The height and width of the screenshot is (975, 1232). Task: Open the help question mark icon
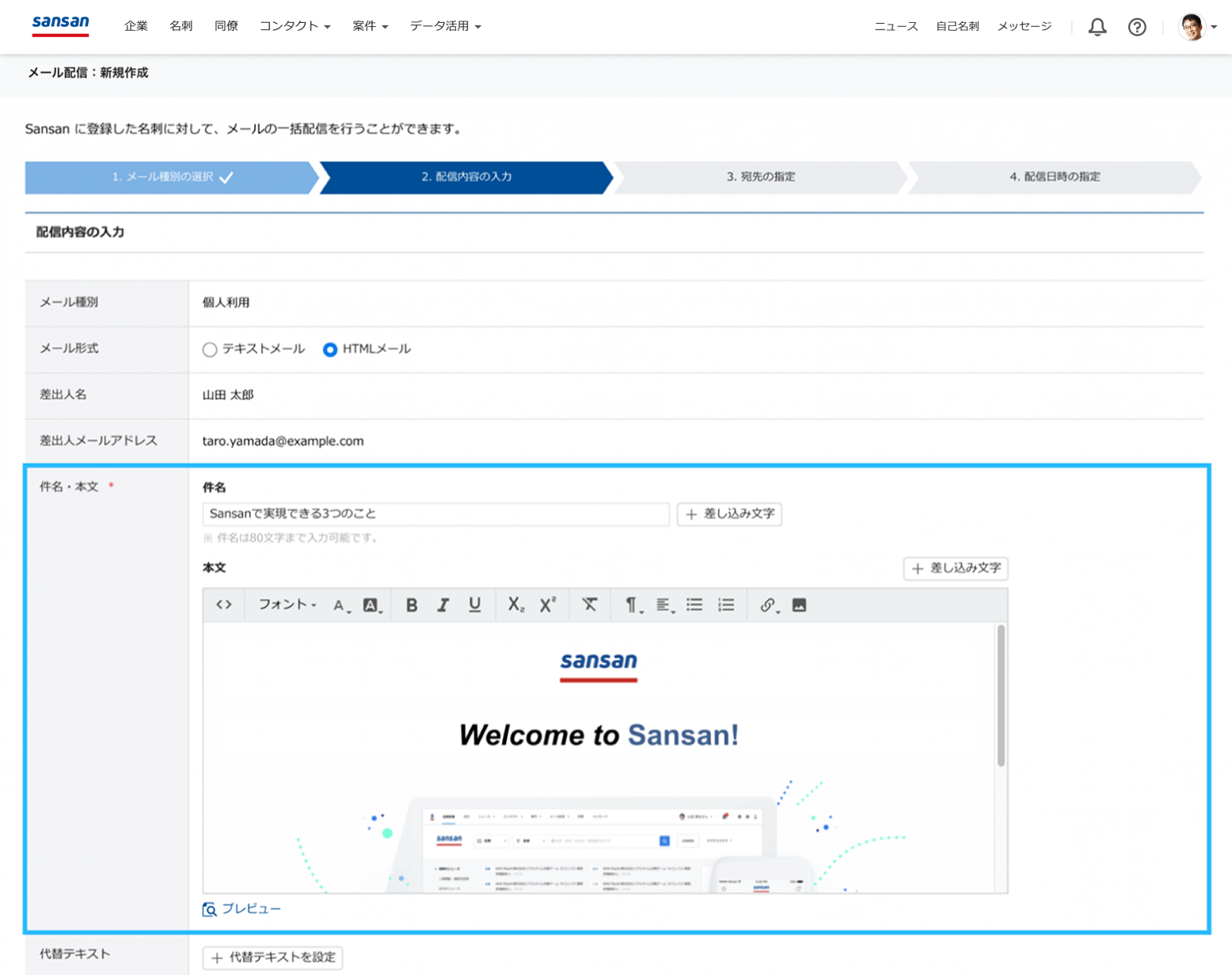[x=1137, y=27]
